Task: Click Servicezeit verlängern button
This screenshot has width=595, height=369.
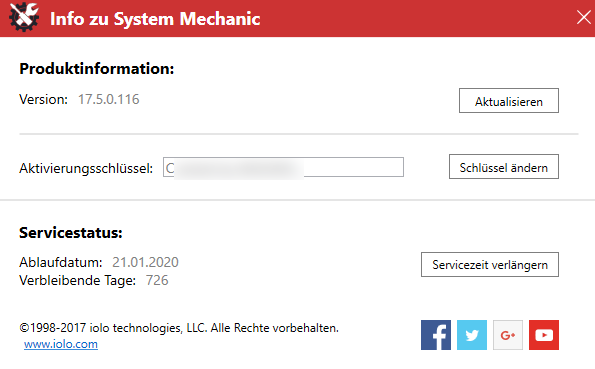Action: point(490,265)
